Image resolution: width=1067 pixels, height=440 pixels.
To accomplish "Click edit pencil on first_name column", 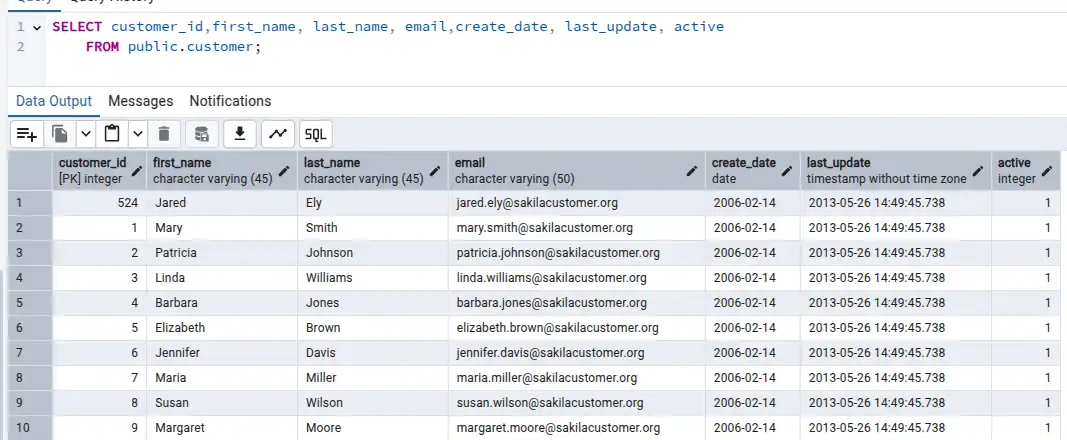I will pos(285,171).
